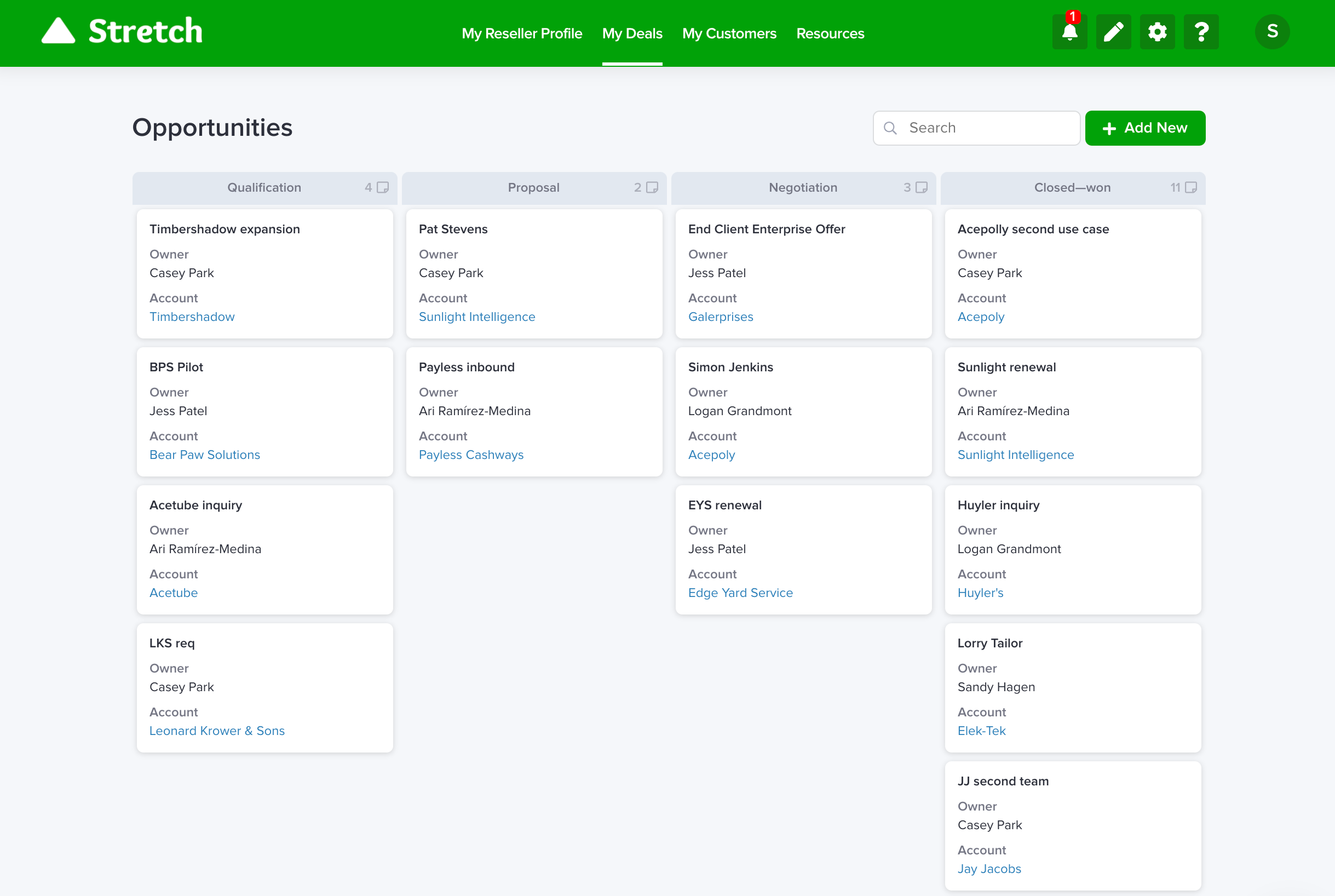This screenshot has width=1335, height=896.
Task: Click Ari Ramírez-Medina owner in Payless inbound card
Action: [x=474, y=411]
